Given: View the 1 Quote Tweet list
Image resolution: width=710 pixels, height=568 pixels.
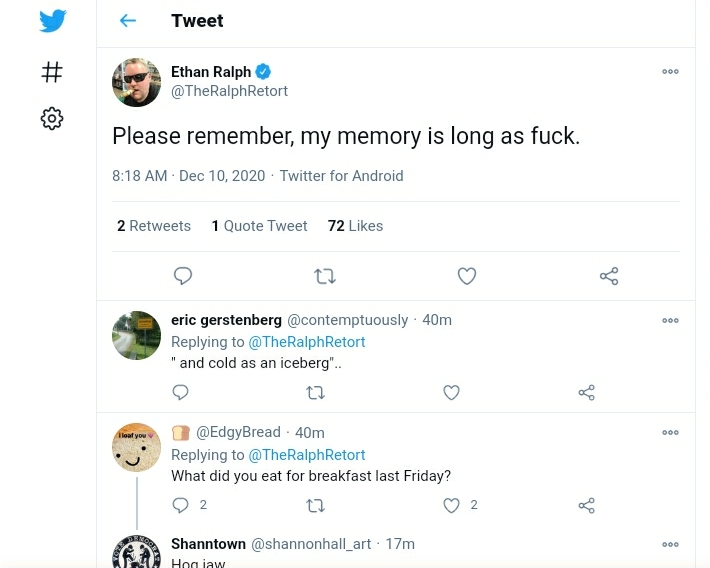Looking at the screenshot, I should point(259,226).
